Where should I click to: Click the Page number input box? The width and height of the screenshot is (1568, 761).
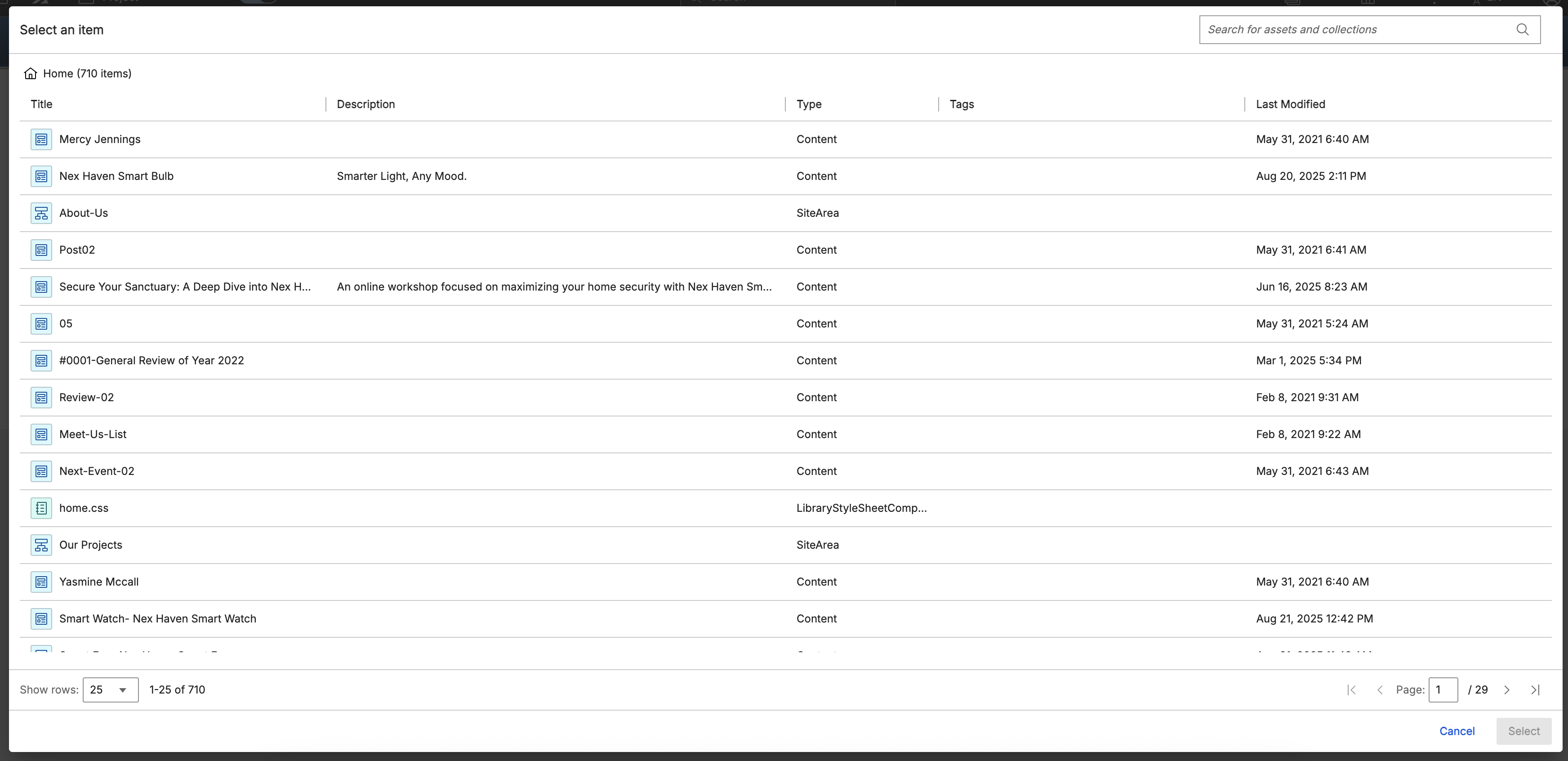point(1443,690)
